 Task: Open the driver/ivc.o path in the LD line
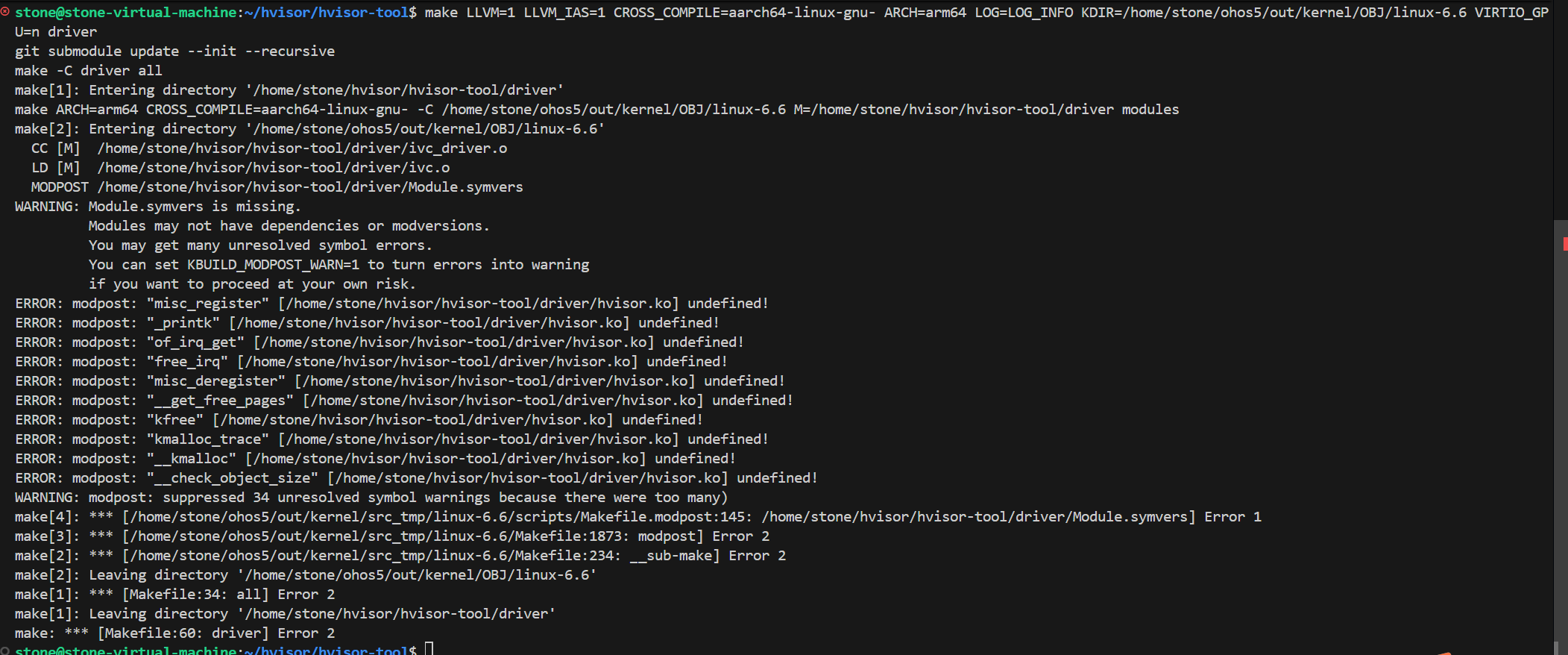274,167
